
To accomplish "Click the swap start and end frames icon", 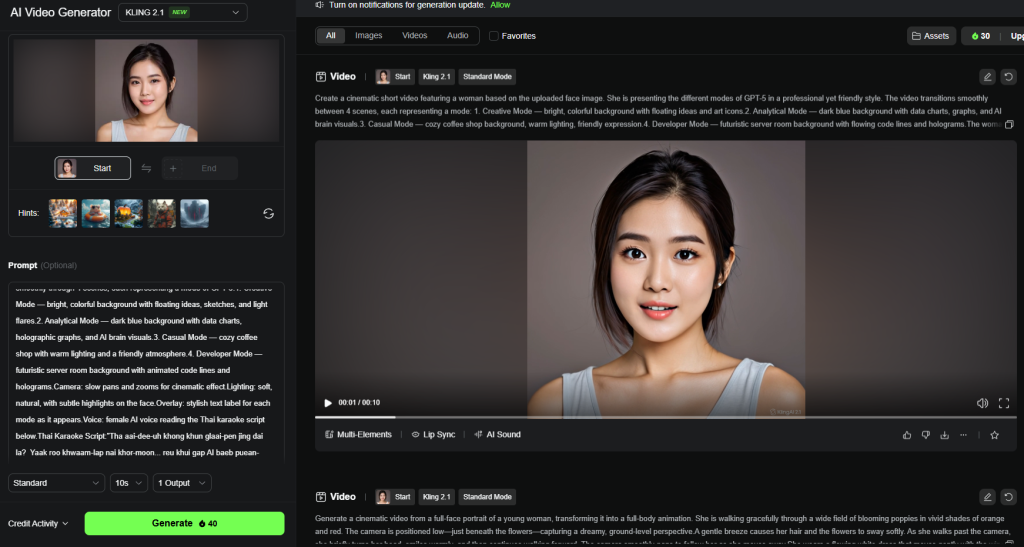I will click(146, 168).
